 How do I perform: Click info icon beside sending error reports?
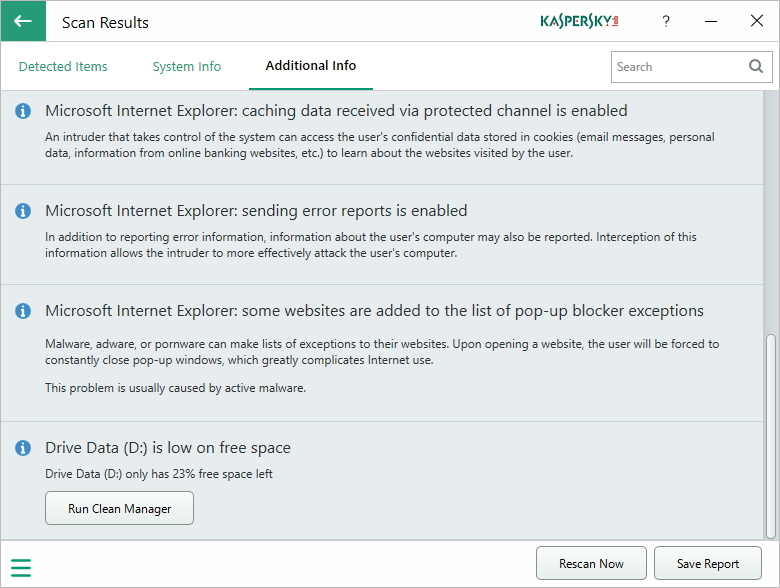[x=23, y=211]
